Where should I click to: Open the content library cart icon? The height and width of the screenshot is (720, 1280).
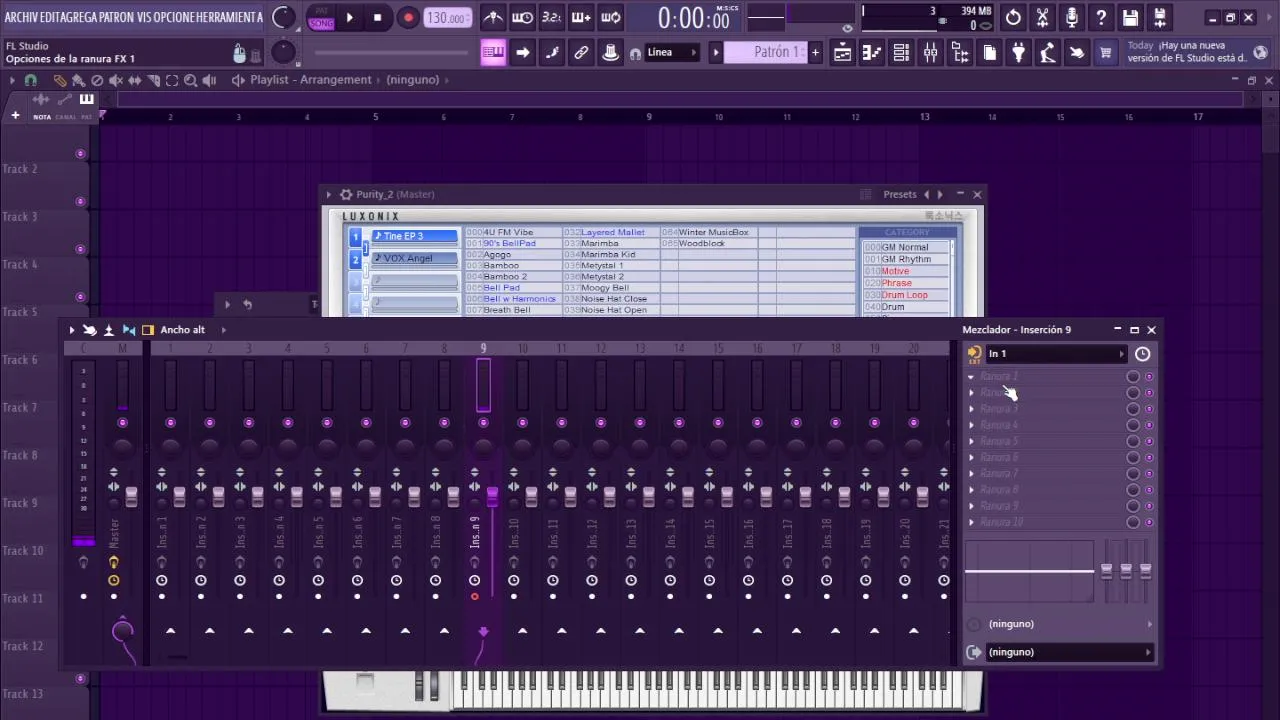1106,53
